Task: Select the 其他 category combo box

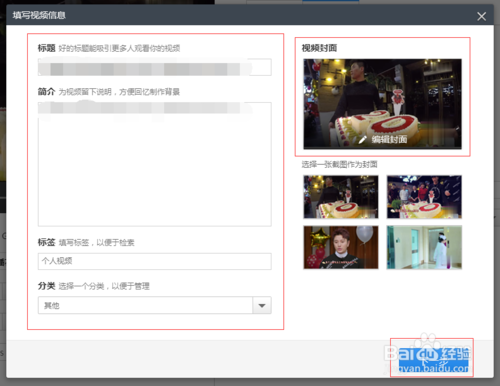Action: (x=155, y=305)
